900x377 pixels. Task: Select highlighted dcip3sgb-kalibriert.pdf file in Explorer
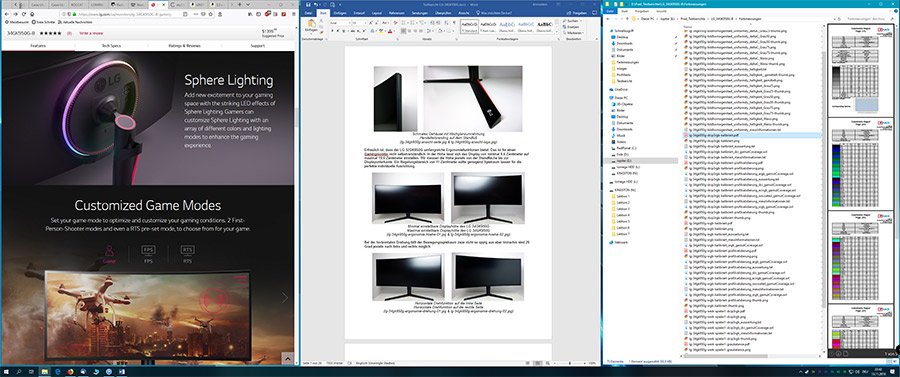[x=752, y=135]
